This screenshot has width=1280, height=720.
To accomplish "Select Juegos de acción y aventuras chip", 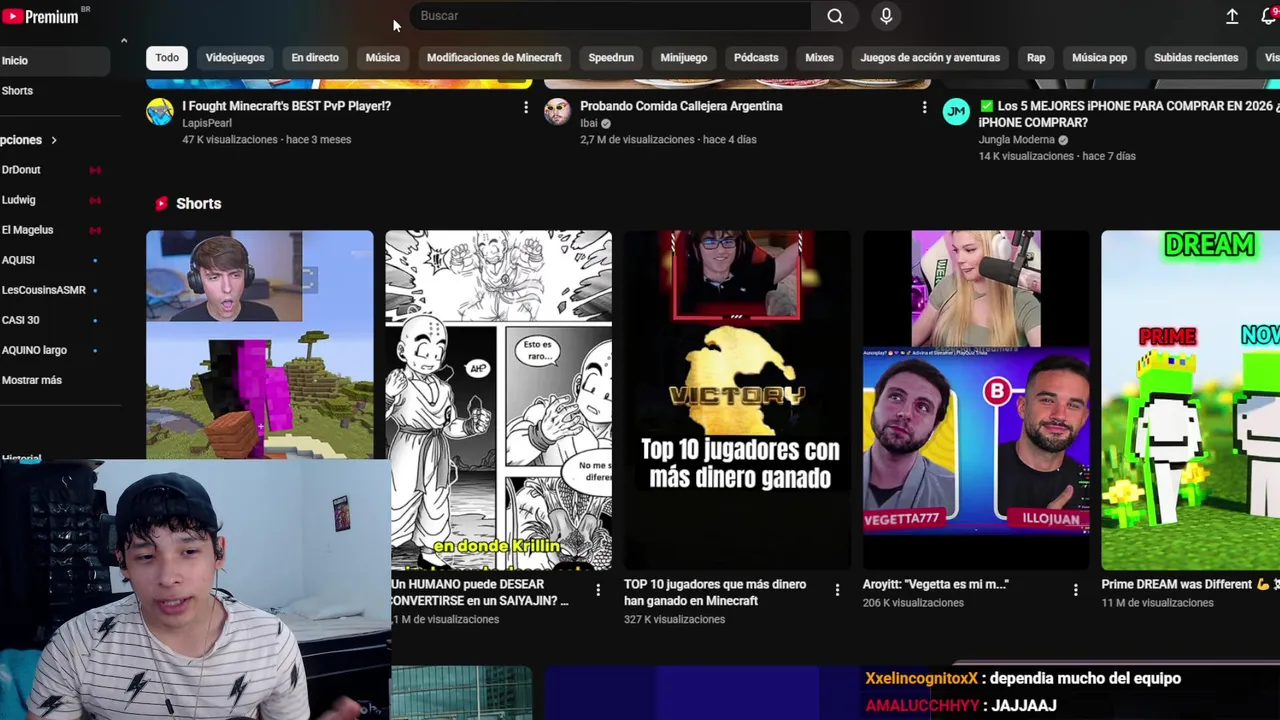I will point(930,57).
